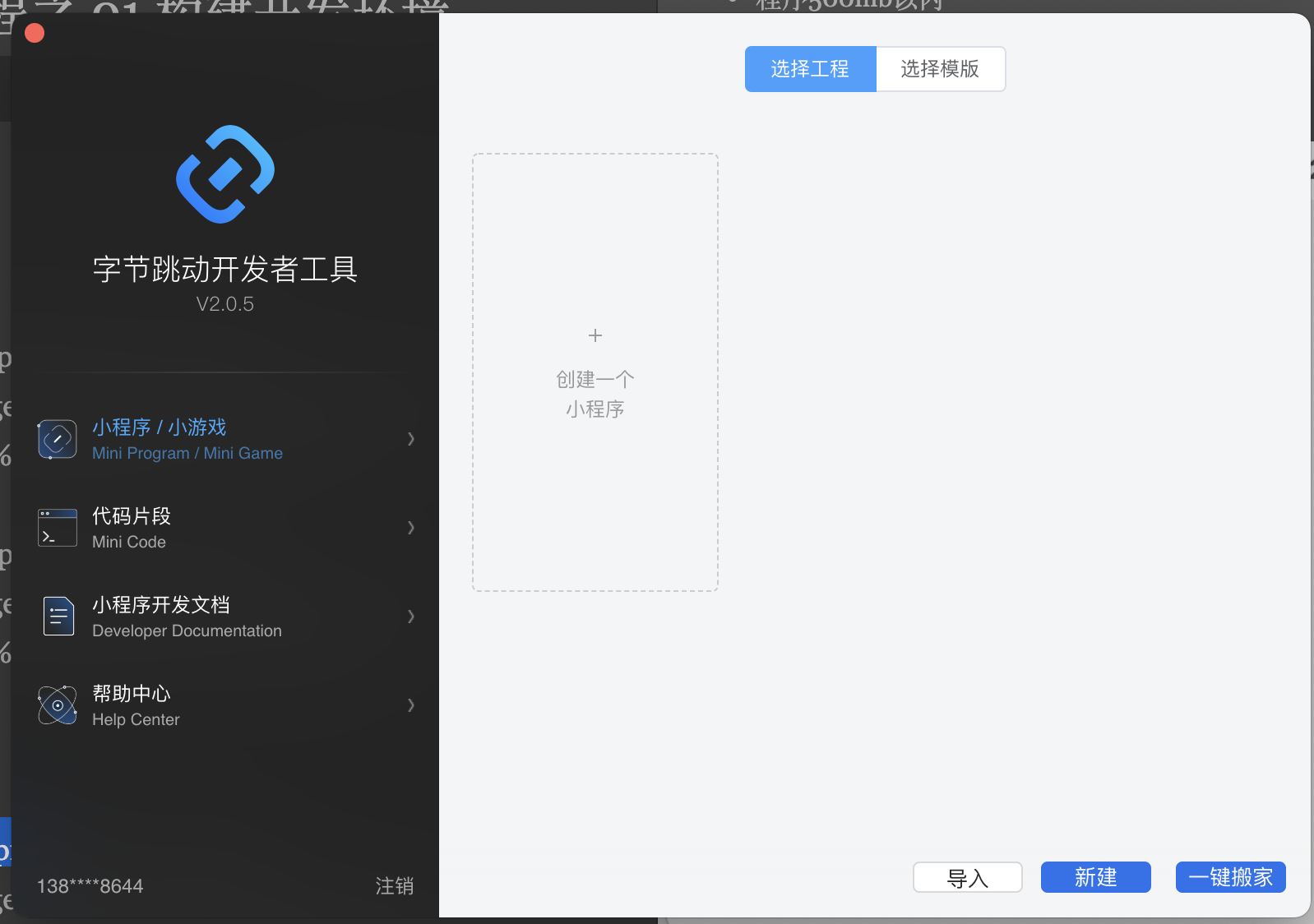Click the Mini Code terminal icon

58,528
